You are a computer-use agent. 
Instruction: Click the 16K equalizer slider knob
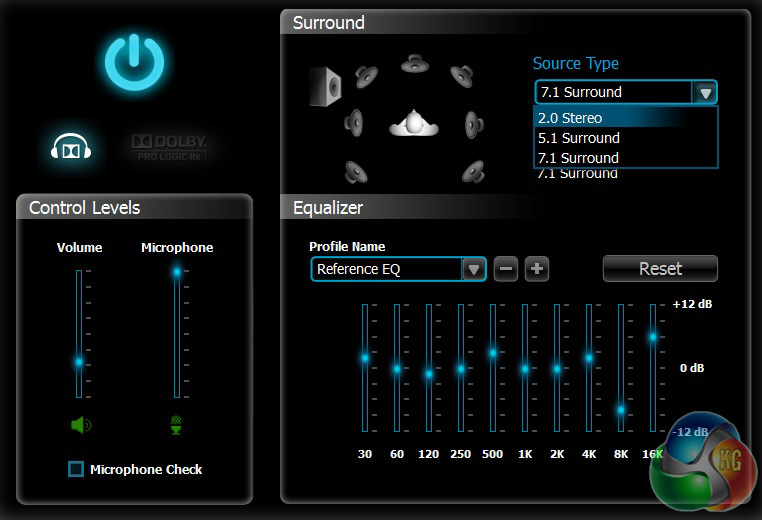click(x=653, y=337)
